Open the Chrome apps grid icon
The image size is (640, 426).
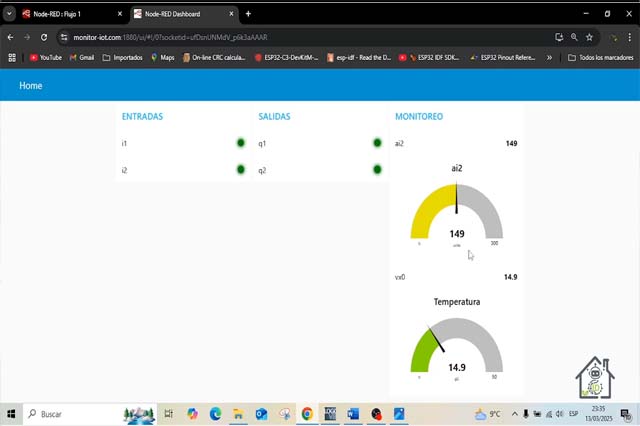click(12, 58)
